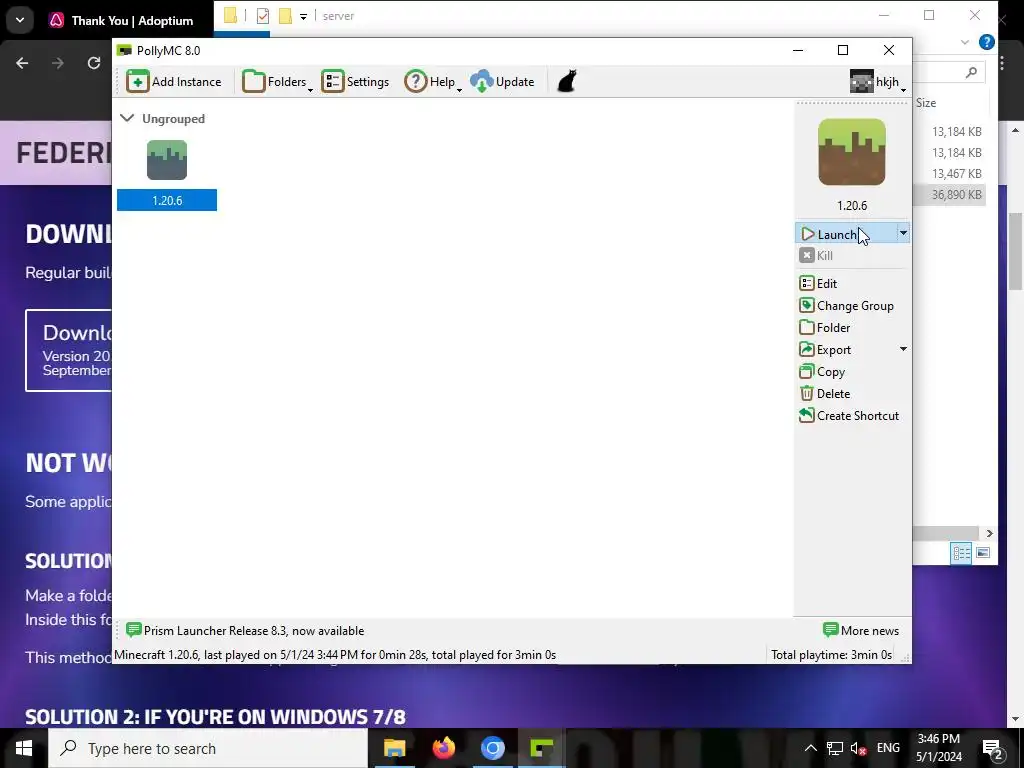Image resolution: width=1024 pixels, height=768 pixels.
Task: Open Chromium from the taskbar
Action: pos(492,748)
